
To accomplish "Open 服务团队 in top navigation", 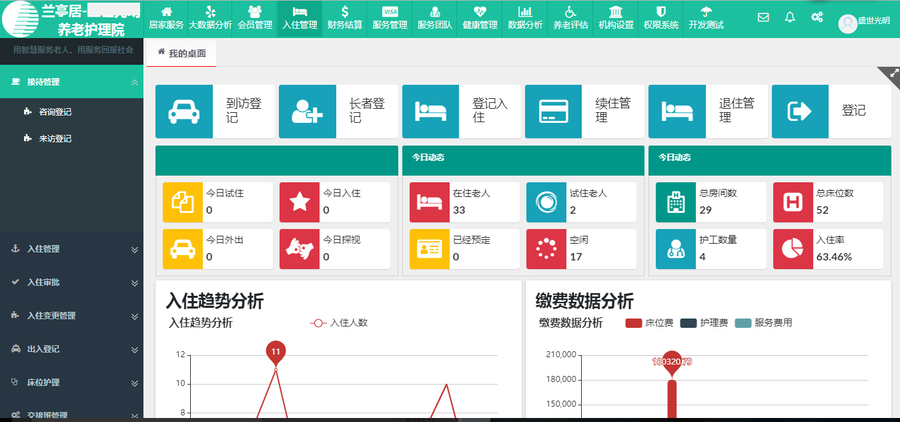I will click(x=435, y=18).
